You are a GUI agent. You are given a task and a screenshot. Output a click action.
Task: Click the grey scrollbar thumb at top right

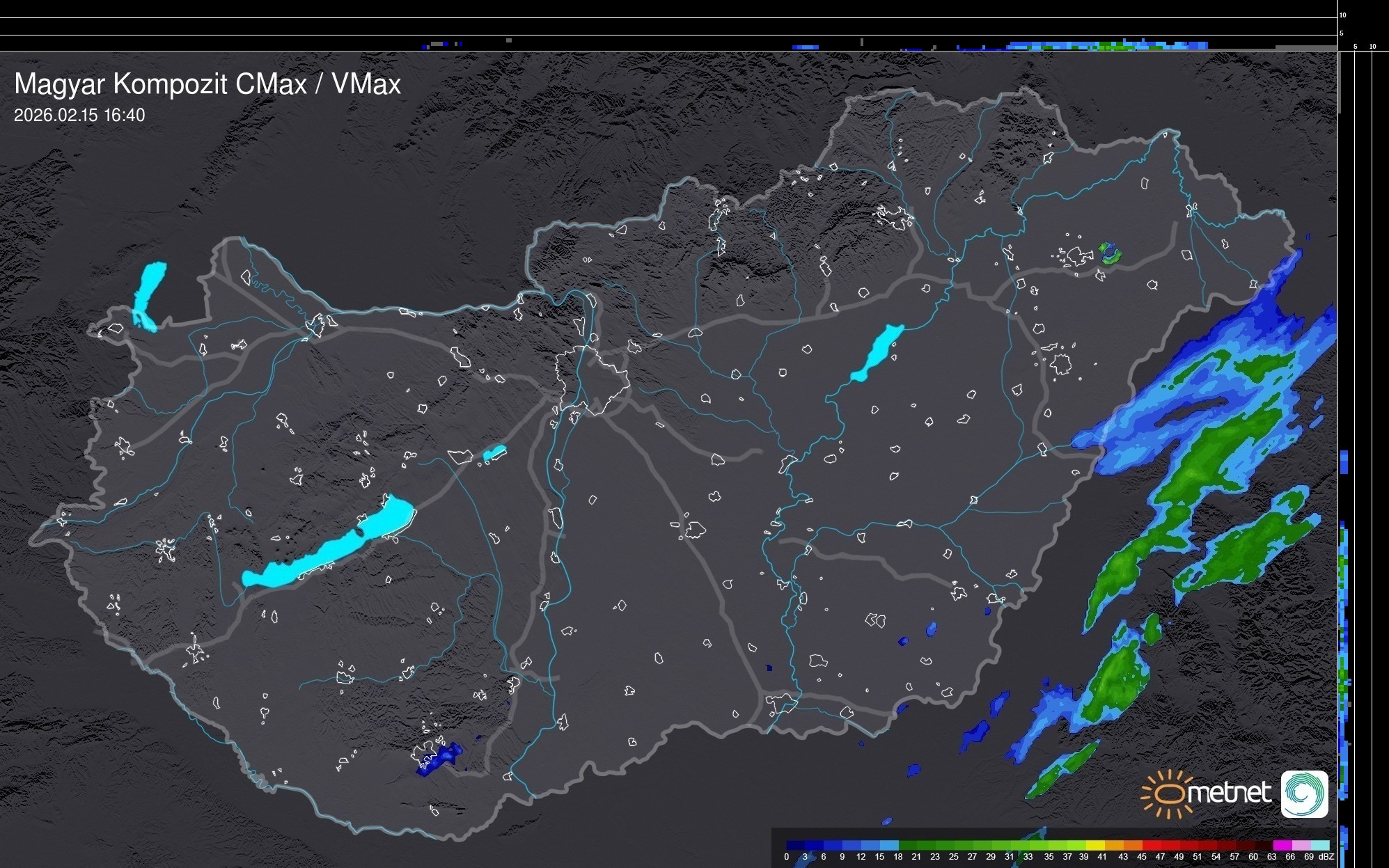coord(1339,82)
